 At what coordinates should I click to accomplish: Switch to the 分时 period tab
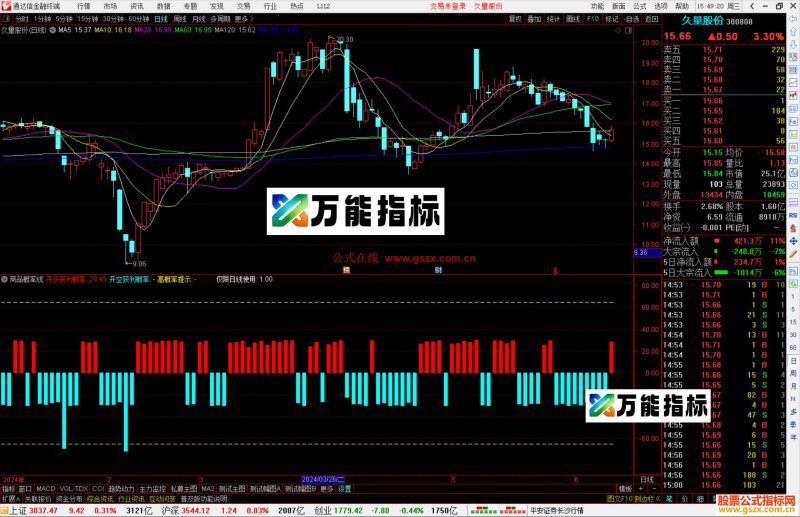coord(22,19)
